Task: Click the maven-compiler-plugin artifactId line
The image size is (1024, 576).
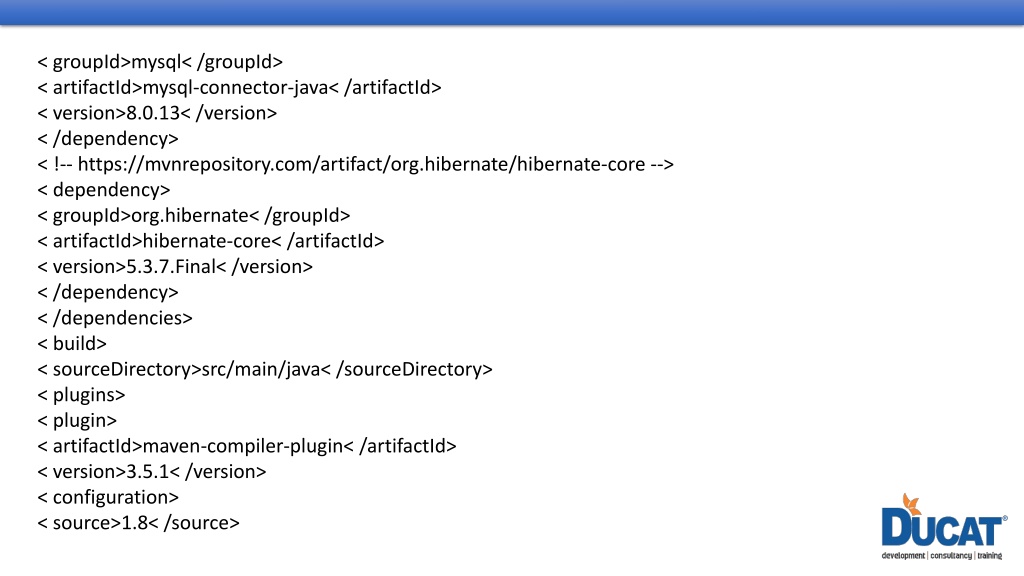Action: [x=247, y=446]
